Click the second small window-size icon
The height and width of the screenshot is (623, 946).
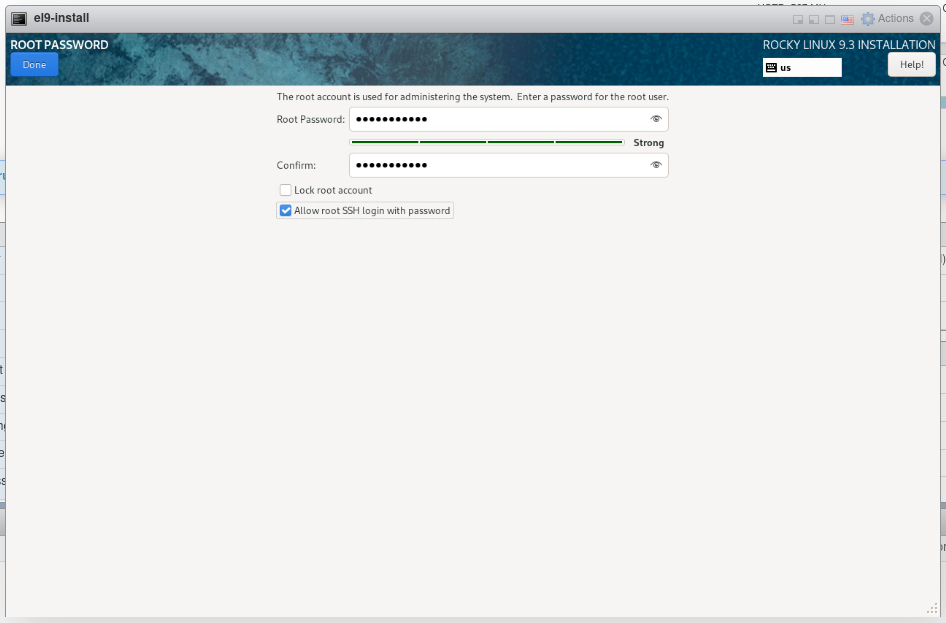coord(814,20)
